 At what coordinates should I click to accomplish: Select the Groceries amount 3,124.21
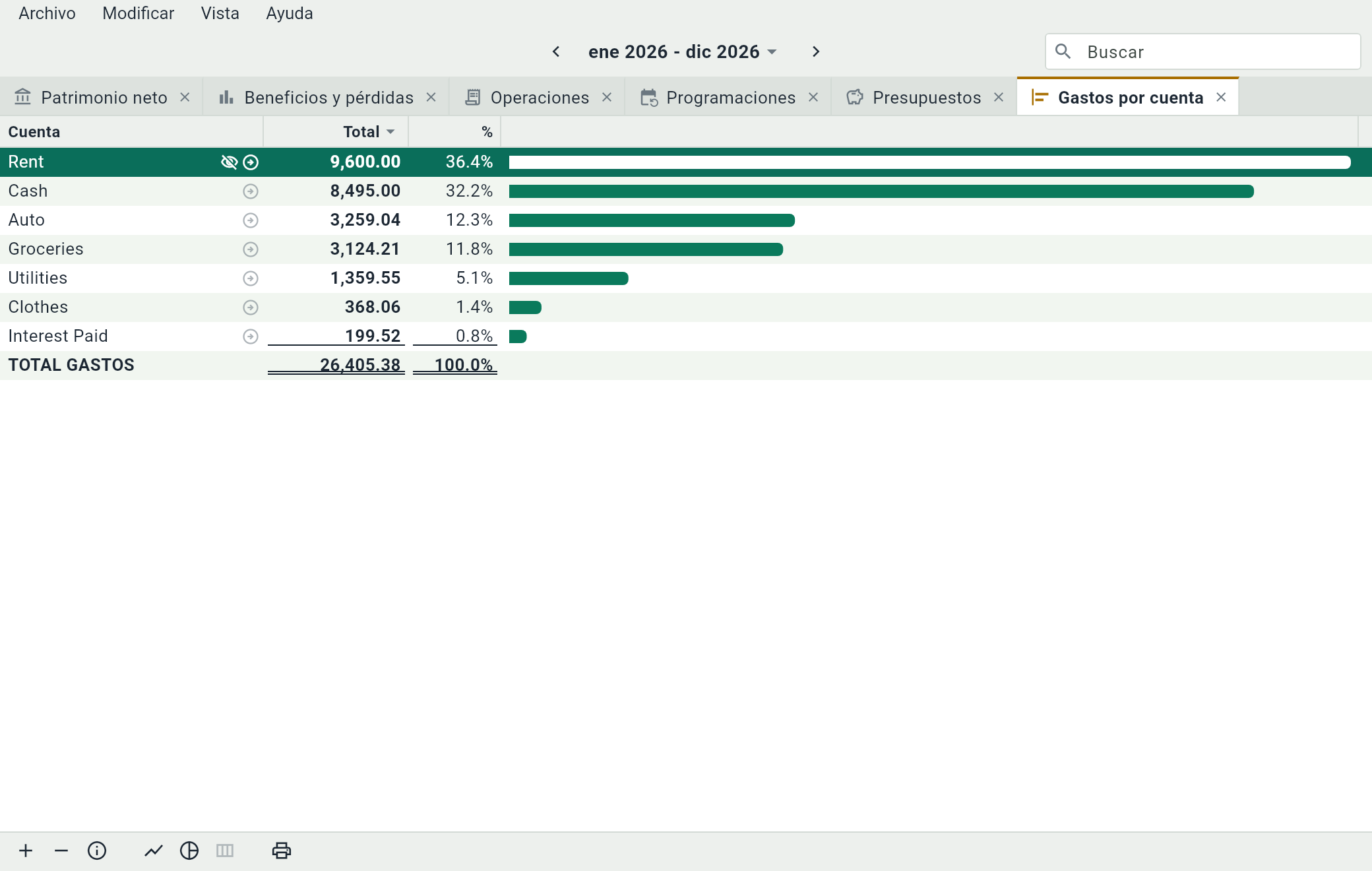pos(365,249)
